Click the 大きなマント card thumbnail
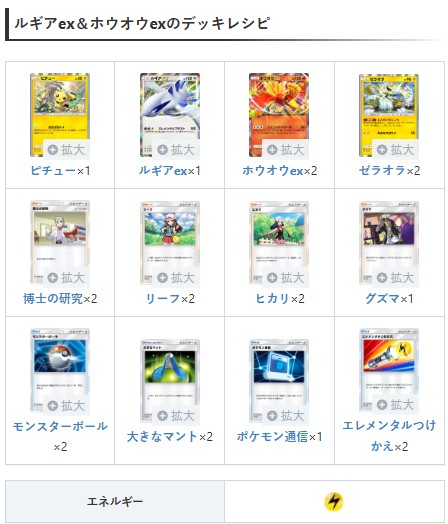 pyautogui.click(x=170, y=381)
